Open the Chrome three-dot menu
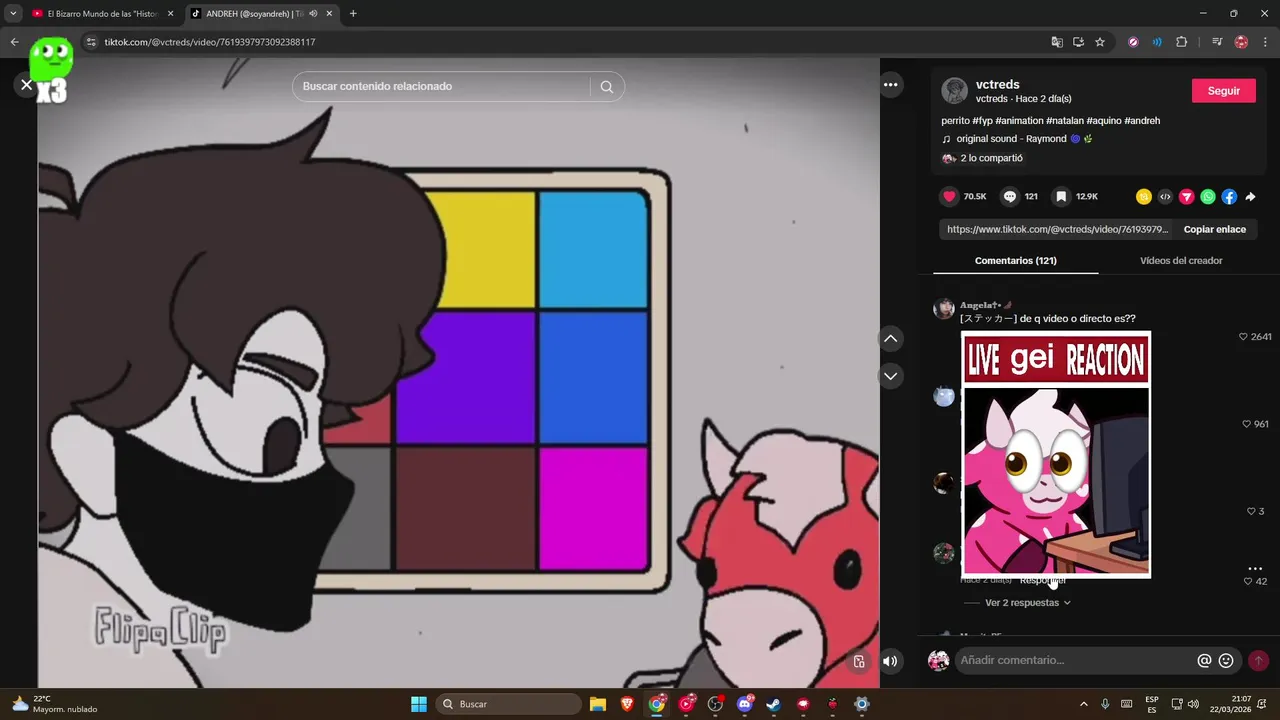The width and height of the screenshot is (1280, 720). point(1265,42)
